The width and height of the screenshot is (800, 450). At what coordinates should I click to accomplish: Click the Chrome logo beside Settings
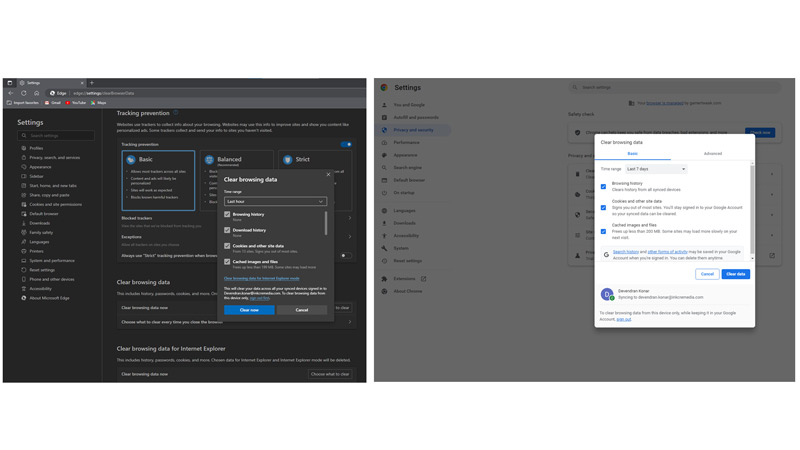tap(384, 87)
